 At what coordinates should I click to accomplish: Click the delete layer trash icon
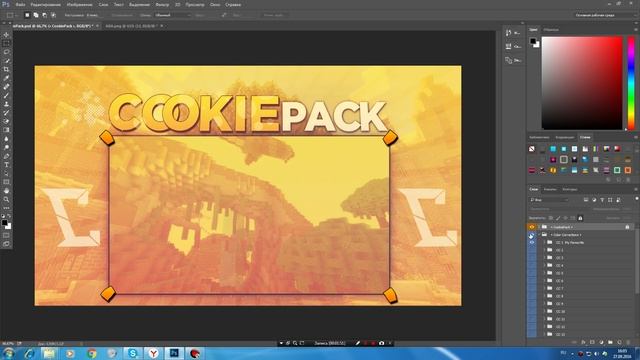(628, 342)
